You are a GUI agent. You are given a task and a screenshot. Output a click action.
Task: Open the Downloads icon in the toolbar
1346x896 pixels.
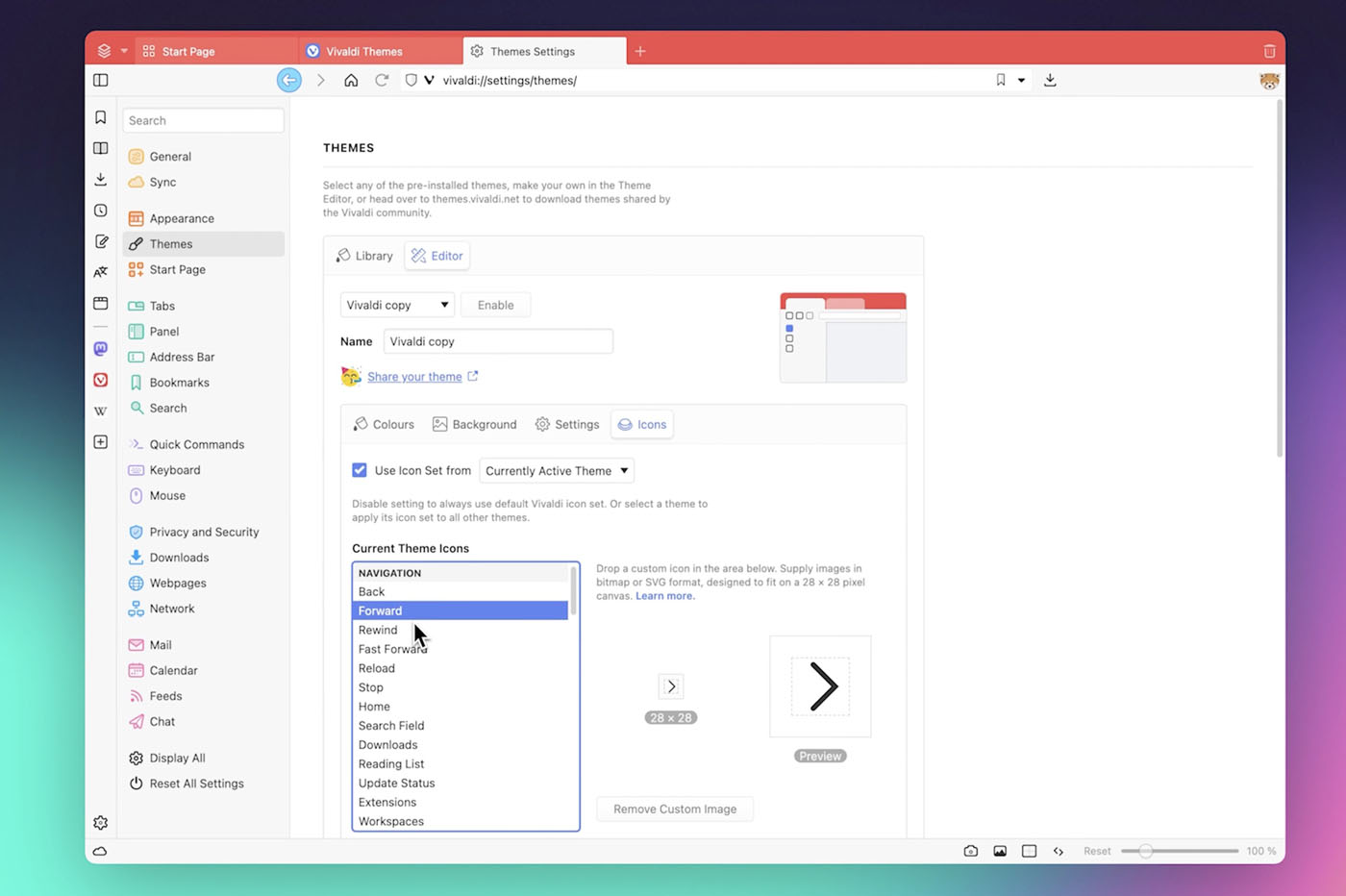(x=1050, y=81)
